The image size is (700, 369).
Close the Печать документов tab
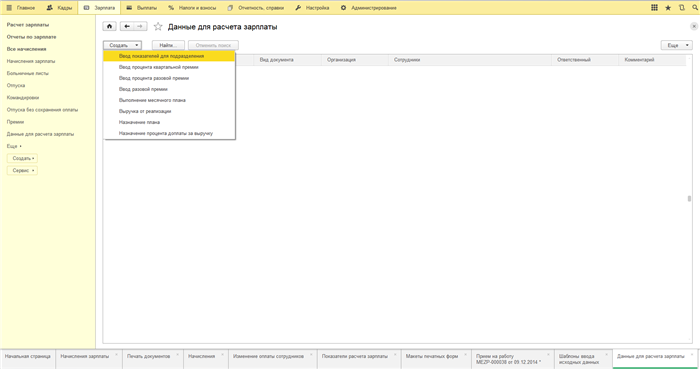pos(179,354)
